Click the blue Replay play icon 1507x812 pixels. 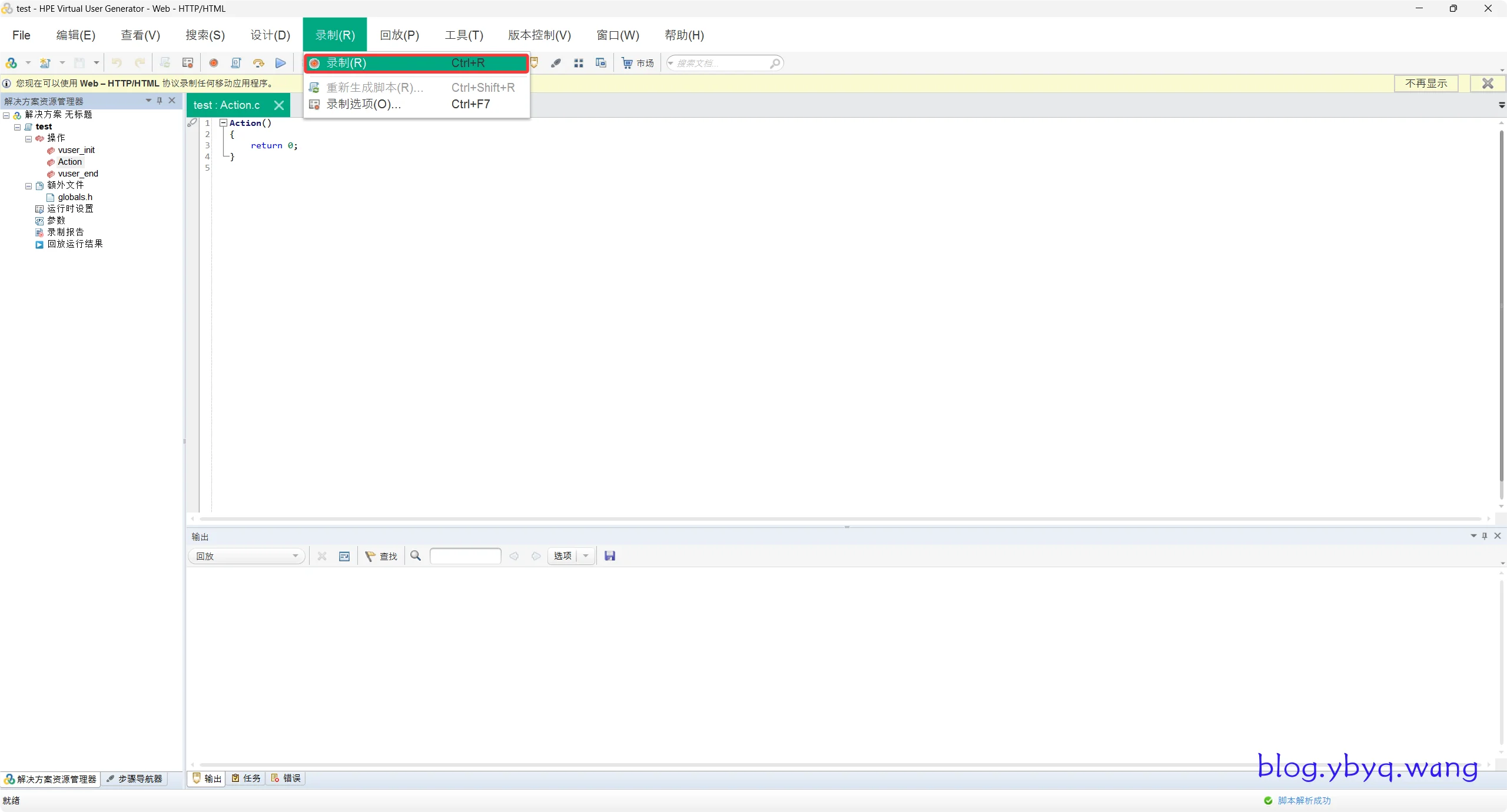[x=281, y=63]
